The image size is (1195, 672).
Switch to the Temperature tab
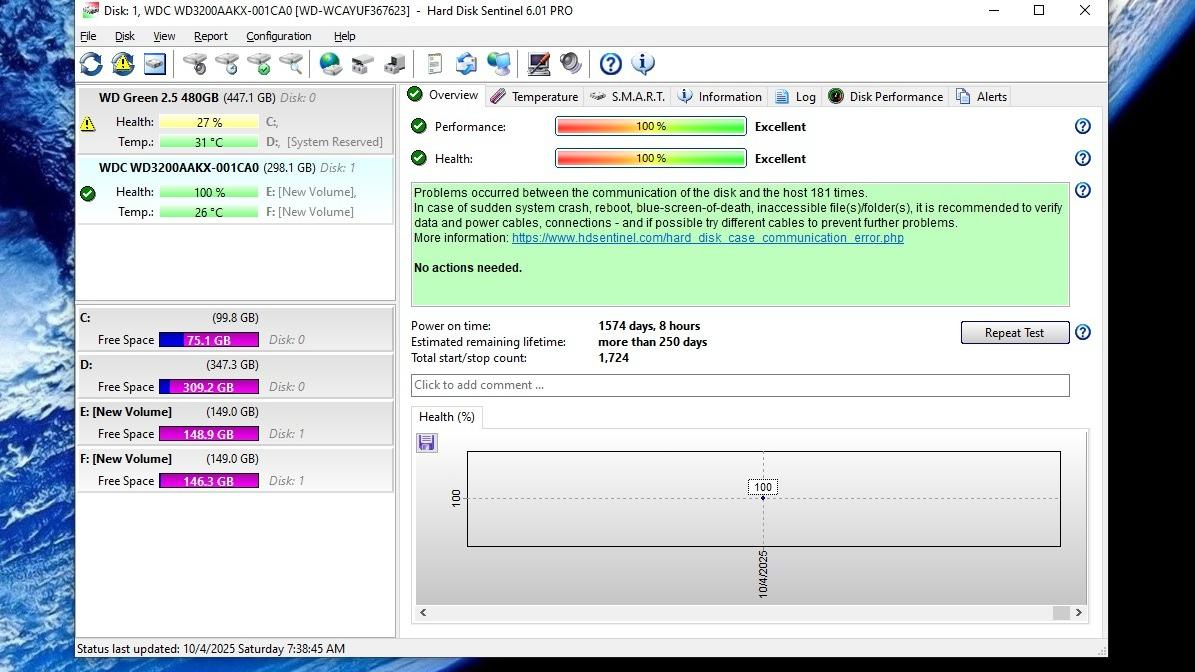[x=534, y=97]
